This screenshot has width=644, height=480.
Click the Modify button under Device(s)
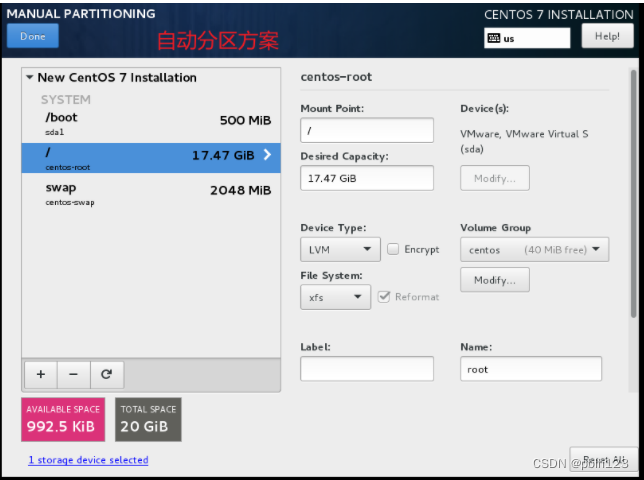pyautogui.click(x=495, y=178)
